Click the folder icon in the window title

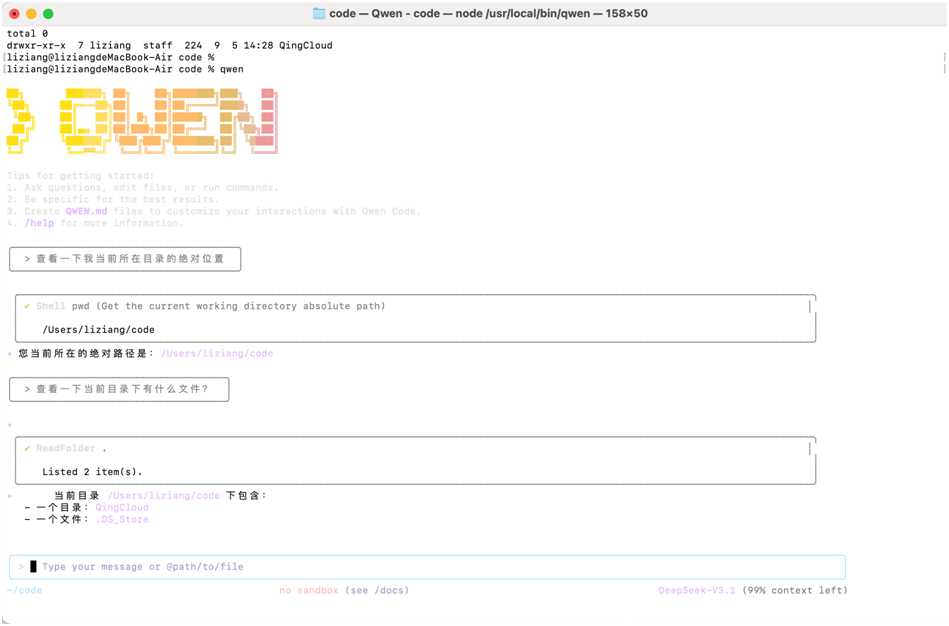coord(319,13)
